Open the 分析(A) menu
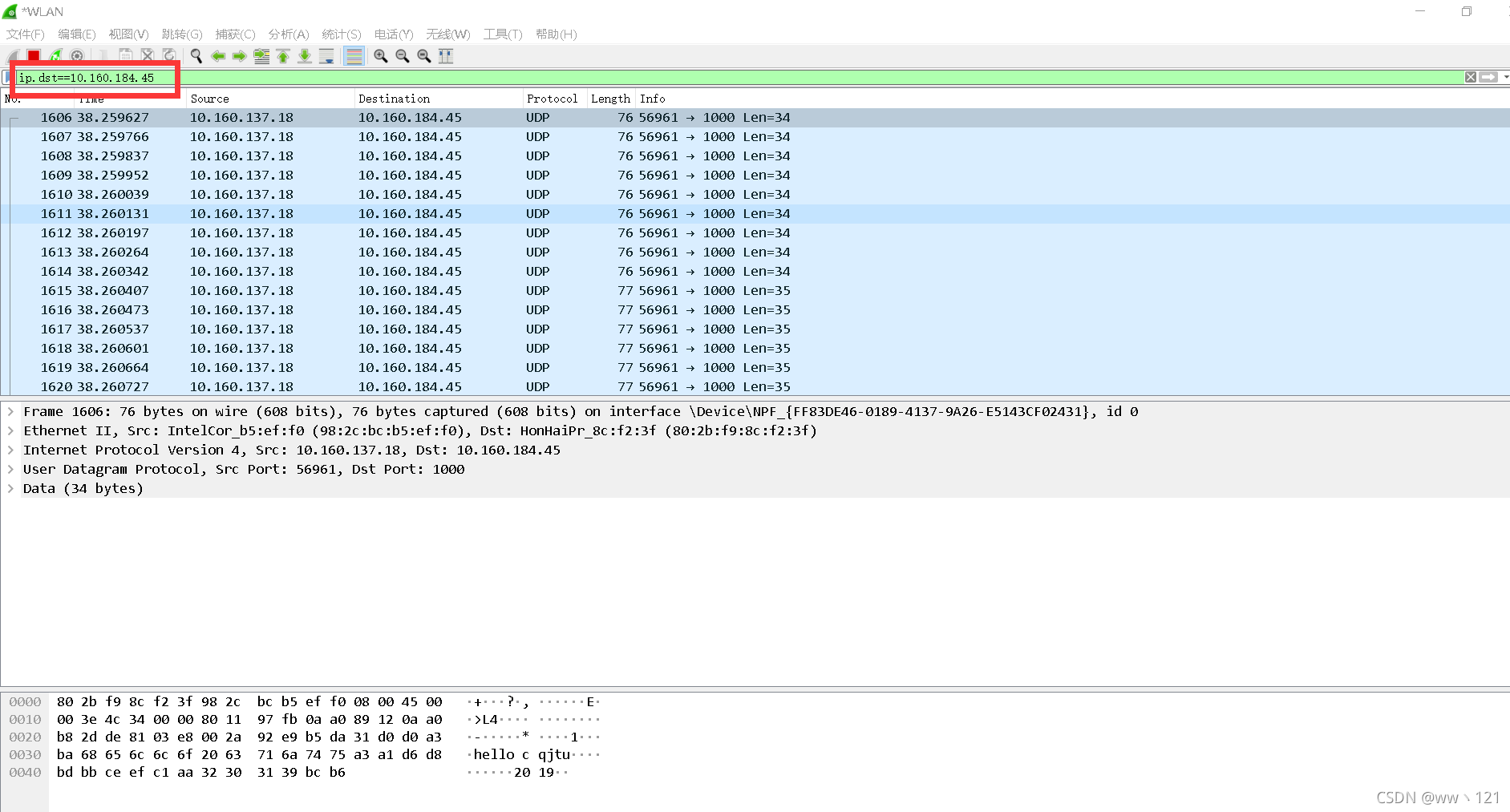This screenshot has width=1510, height=812. (x=289, y=34)
